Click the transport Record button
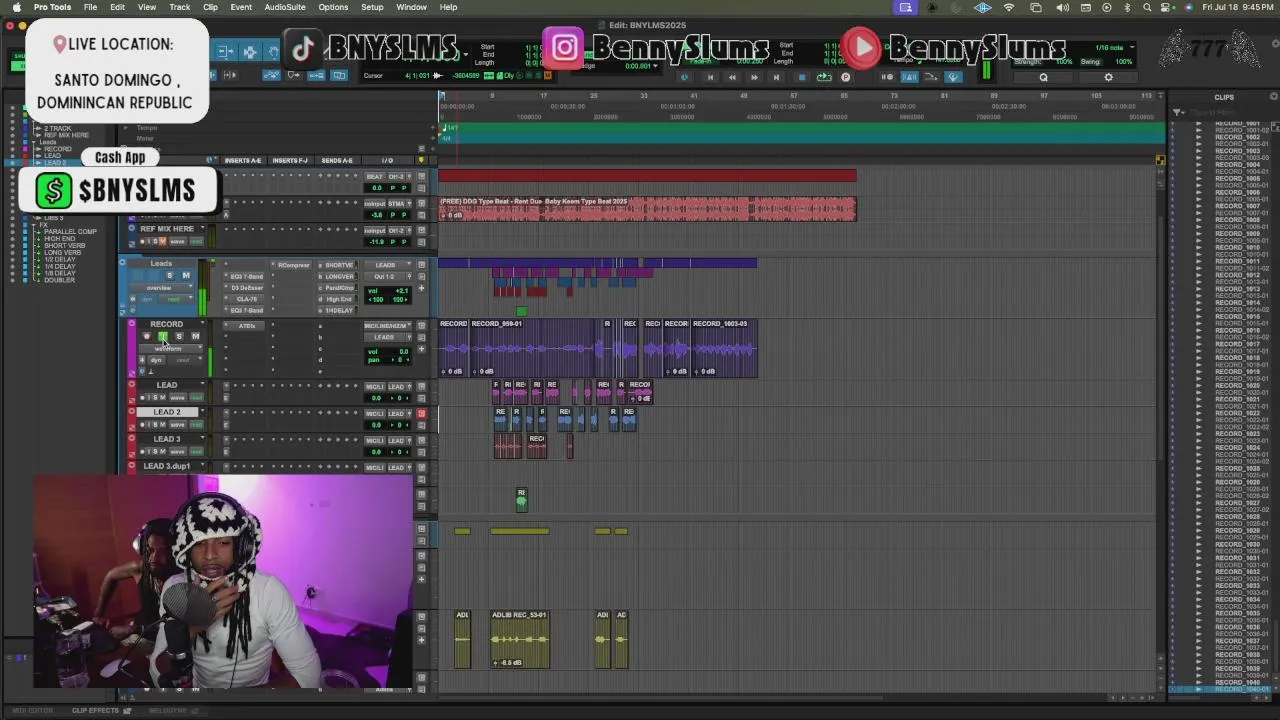 tap(846, 77)
